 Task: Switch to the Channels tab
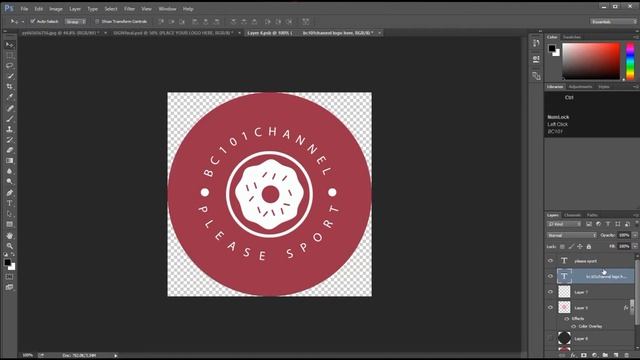pos(572,215)
